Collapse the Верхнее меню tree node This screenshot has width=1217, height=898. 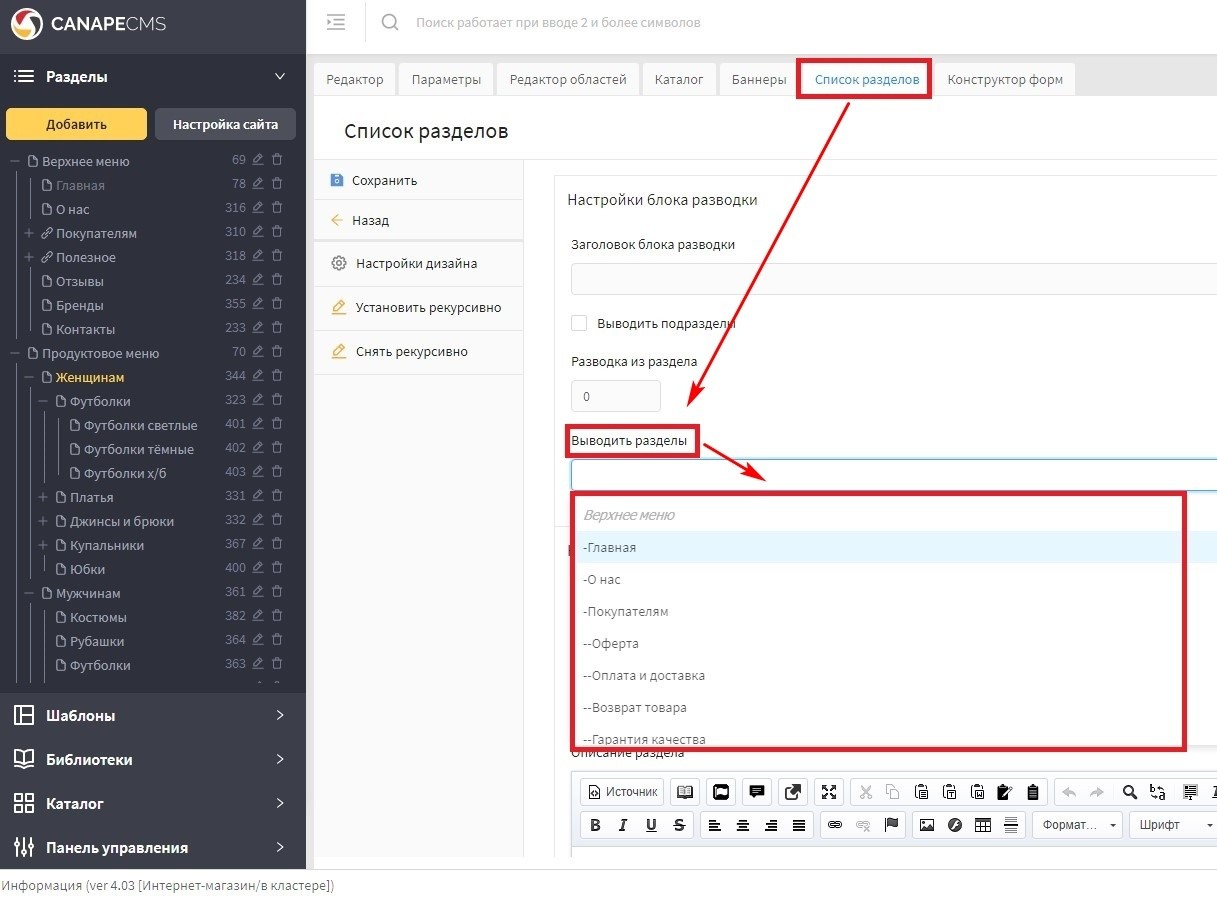pyautogui.click(x=15, y=161)
